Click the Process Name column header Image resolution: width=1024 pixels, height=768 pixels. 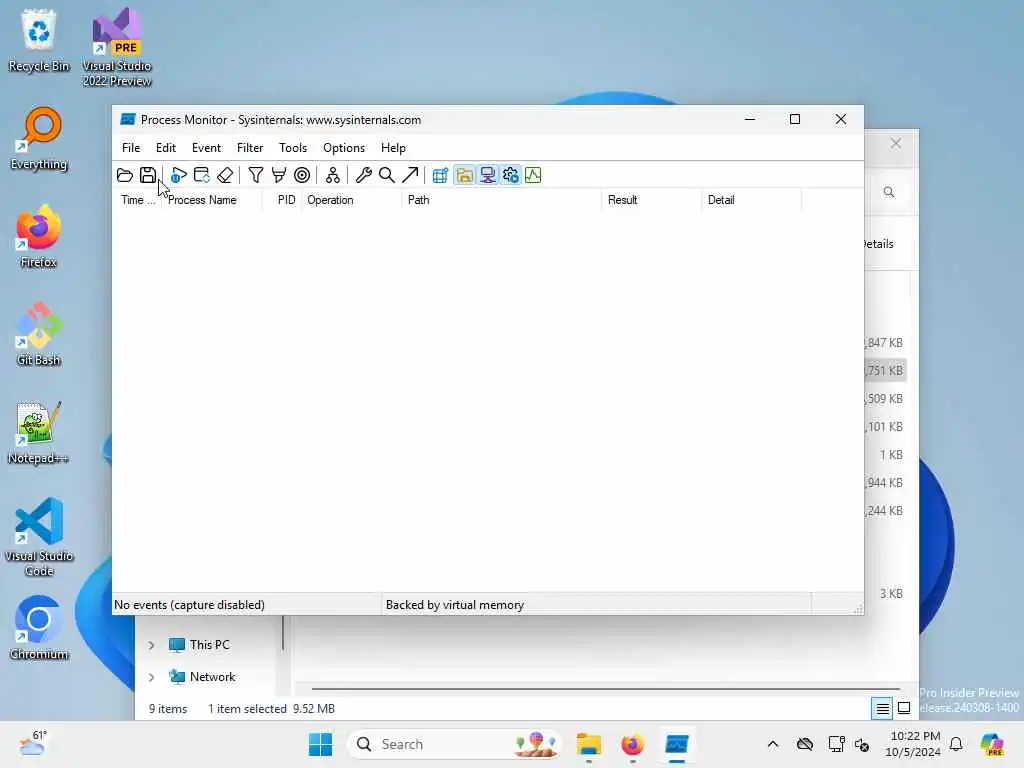coord(212,200)
